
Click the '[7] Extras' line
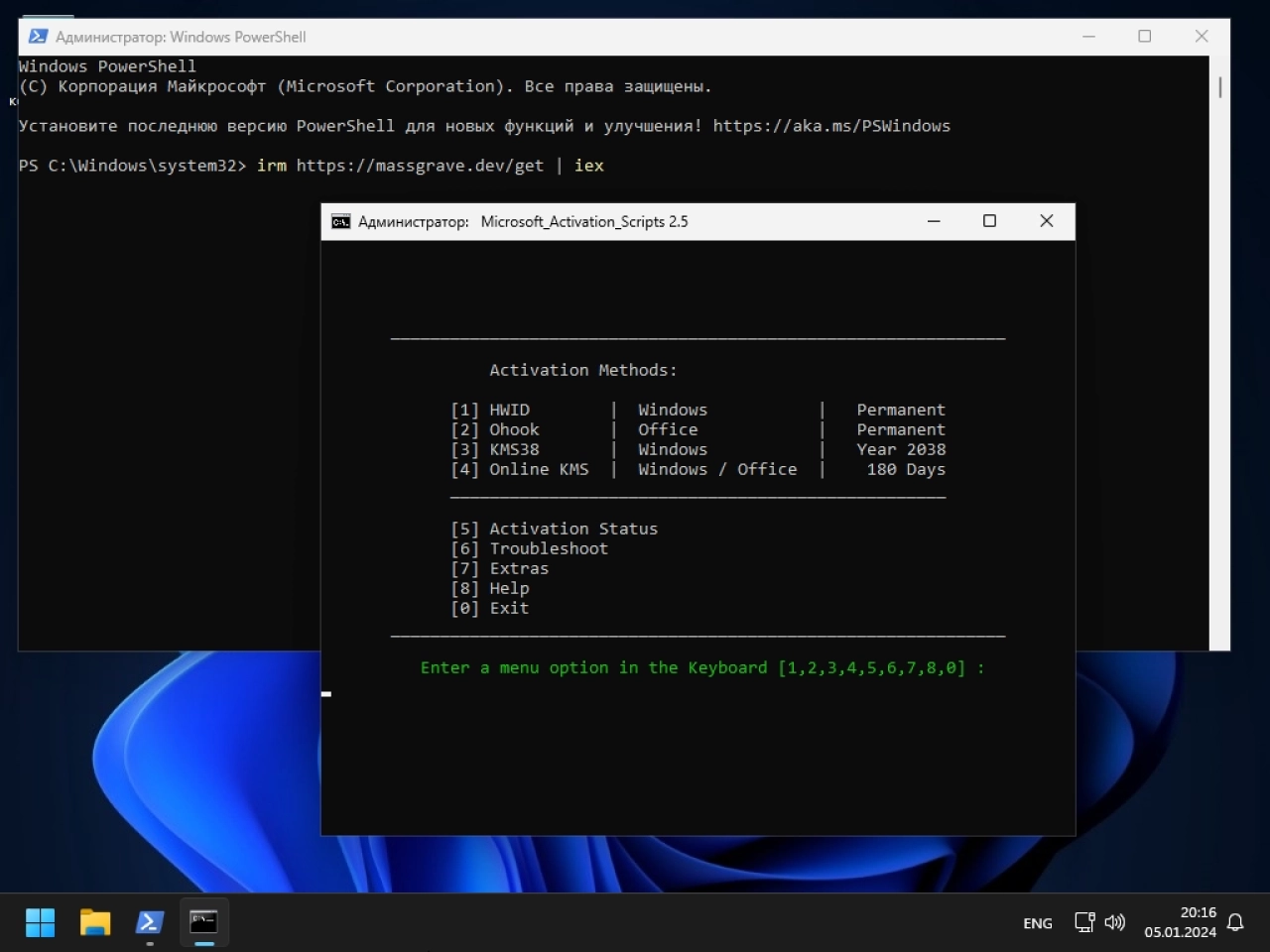coord(499,568)
